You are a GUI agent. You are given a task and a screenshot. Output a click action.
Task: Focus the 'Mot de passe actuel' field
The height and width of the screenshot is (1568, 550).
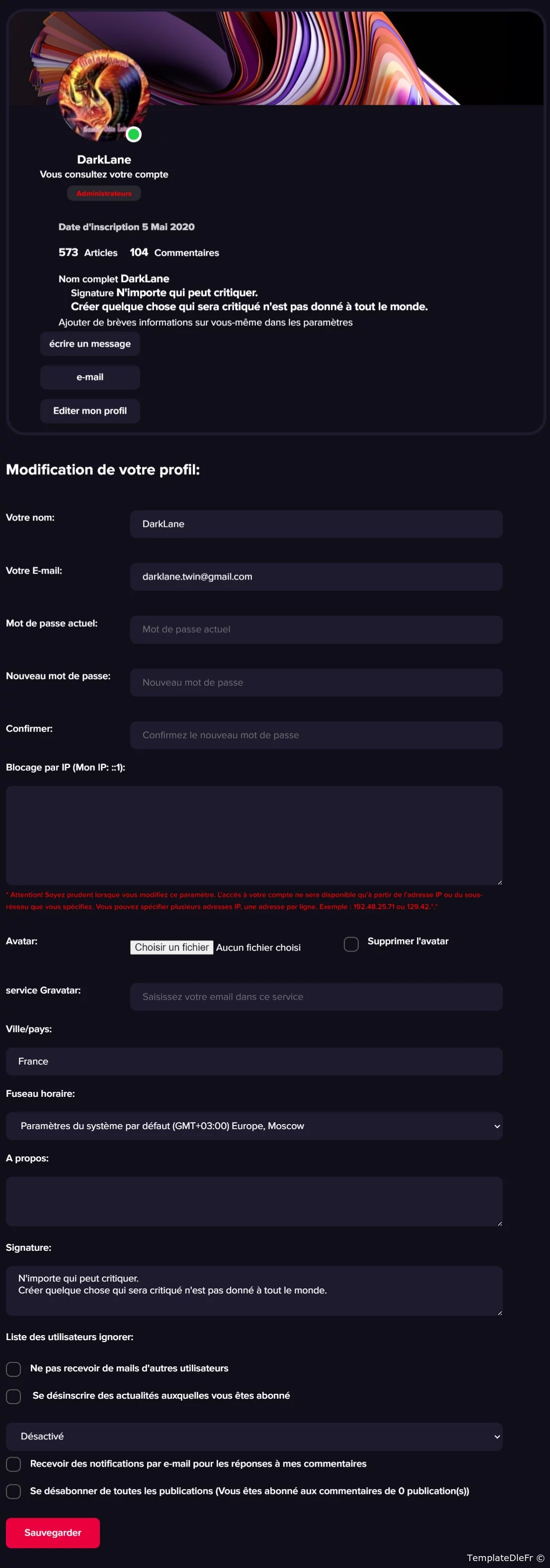coord(316,630)
